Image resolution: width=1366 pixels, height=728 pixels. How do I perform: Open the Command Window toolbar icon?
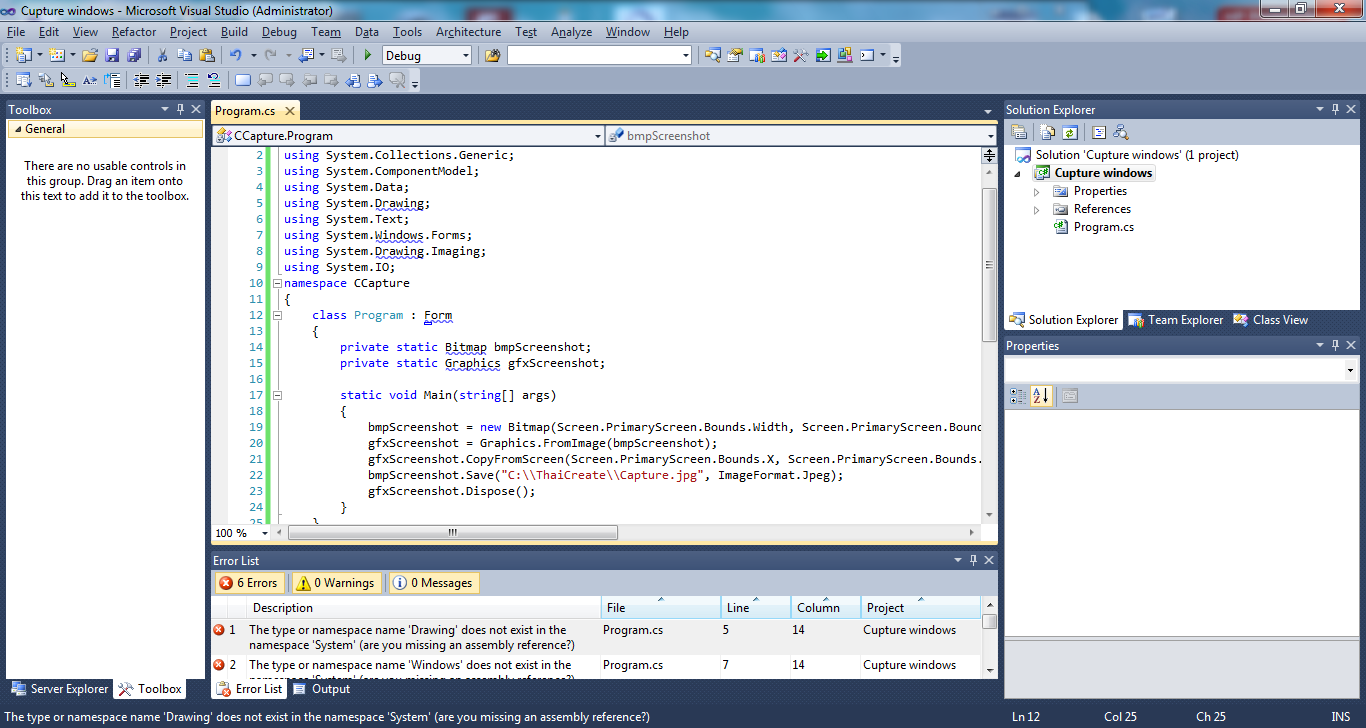[867, 55]
